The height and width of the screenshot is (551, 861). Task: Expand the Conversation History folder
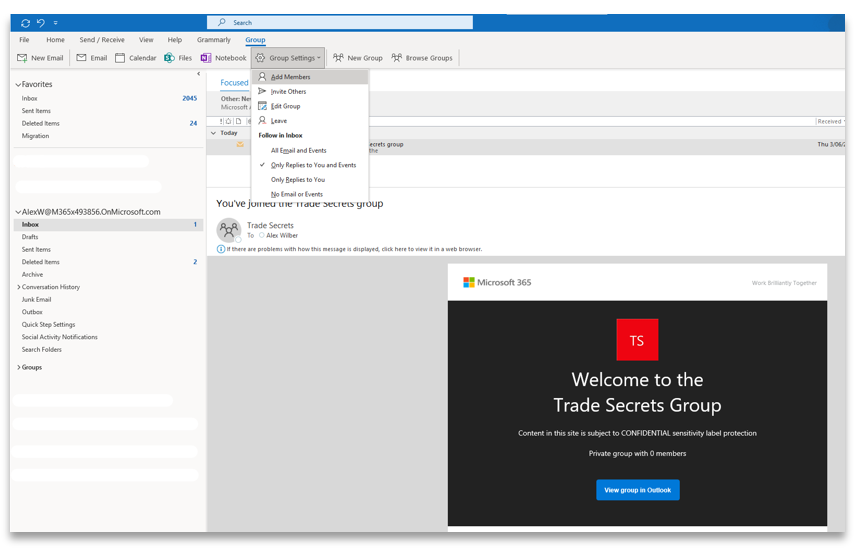pyautogui.click(x=18, y=287)
